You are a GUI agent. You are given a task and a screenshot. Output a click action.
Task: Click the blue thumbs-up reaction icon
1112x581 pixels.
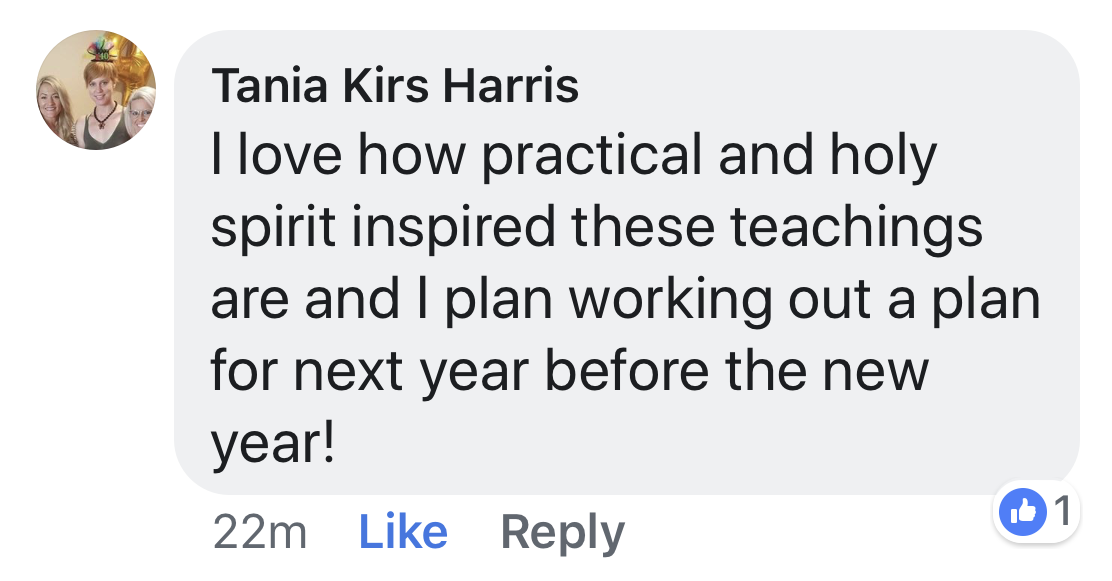point(1023,512)
